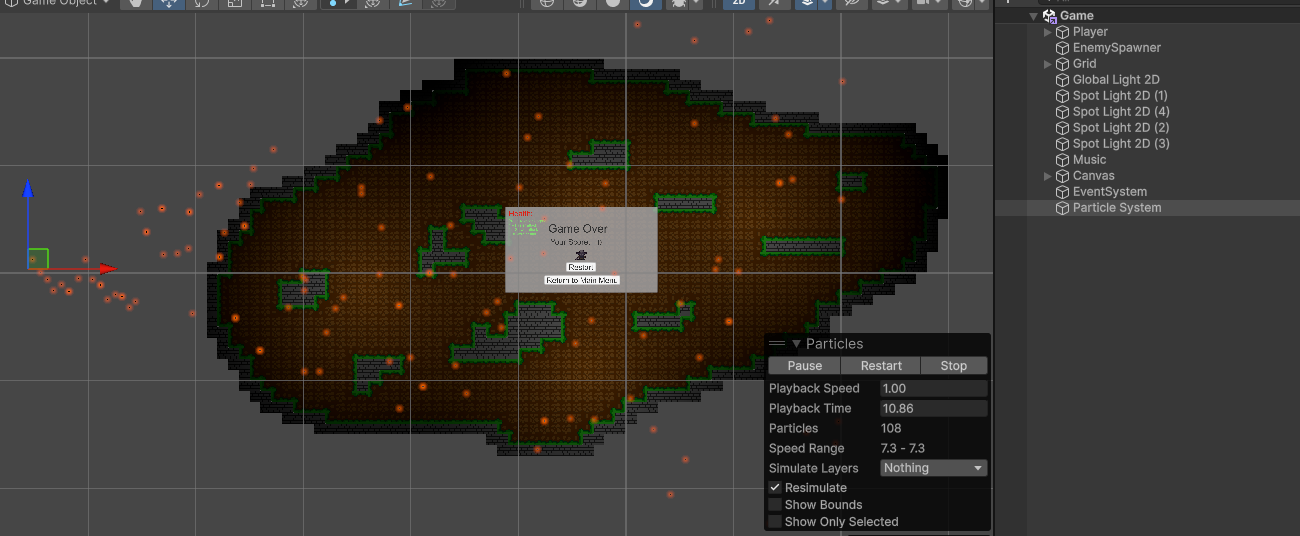This screenshot has height=536, width=1300.
Task: Collapse the Particles overlay panel
Action: [x=796, y=344]
